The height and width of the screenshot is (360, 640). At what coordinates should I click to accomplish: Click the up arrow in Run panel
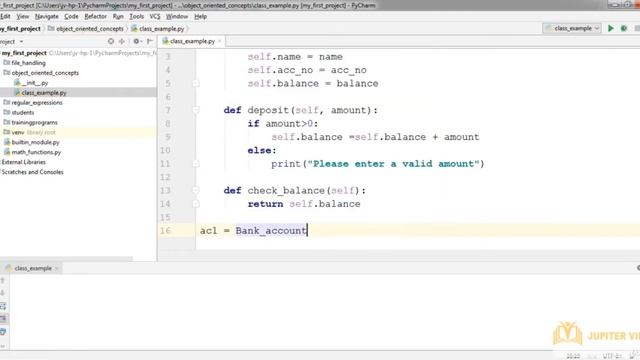coord(3,281)
